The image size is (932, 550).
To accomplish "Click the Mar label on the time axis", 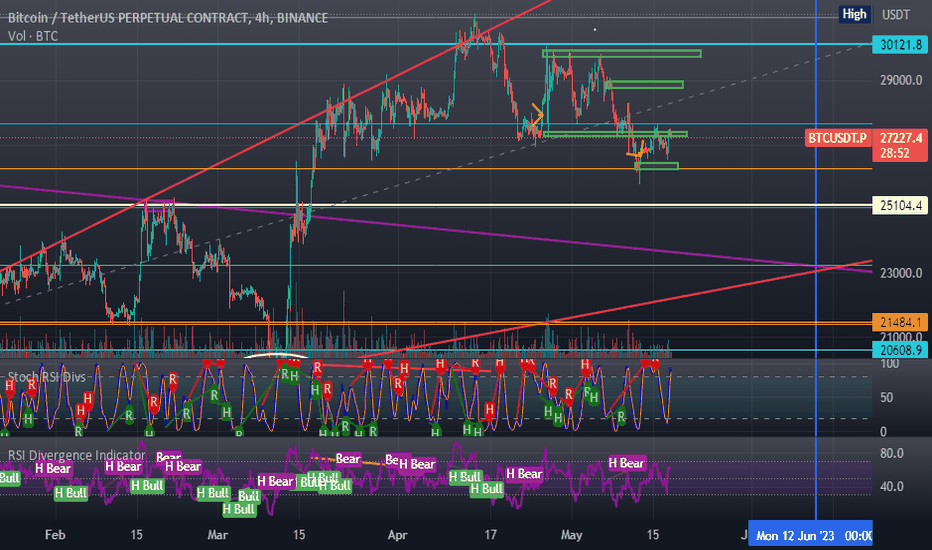I will pos(218,535).
